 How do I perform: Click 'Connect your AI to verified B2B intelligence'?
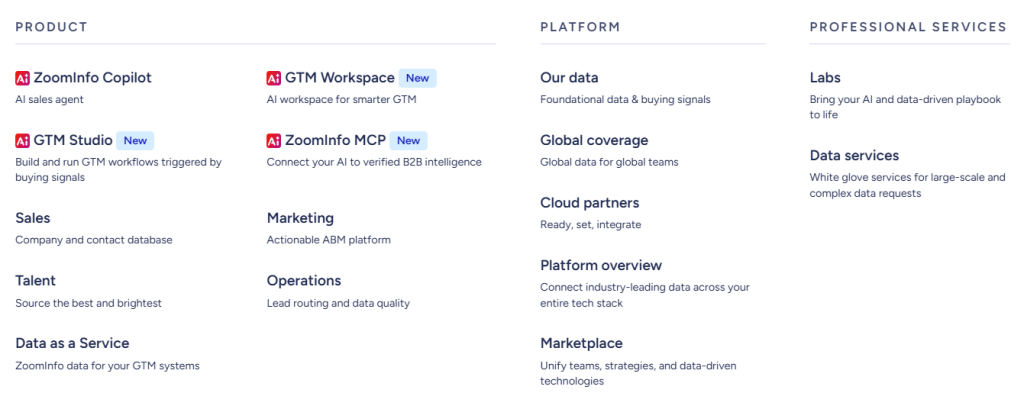click(374, 162)
